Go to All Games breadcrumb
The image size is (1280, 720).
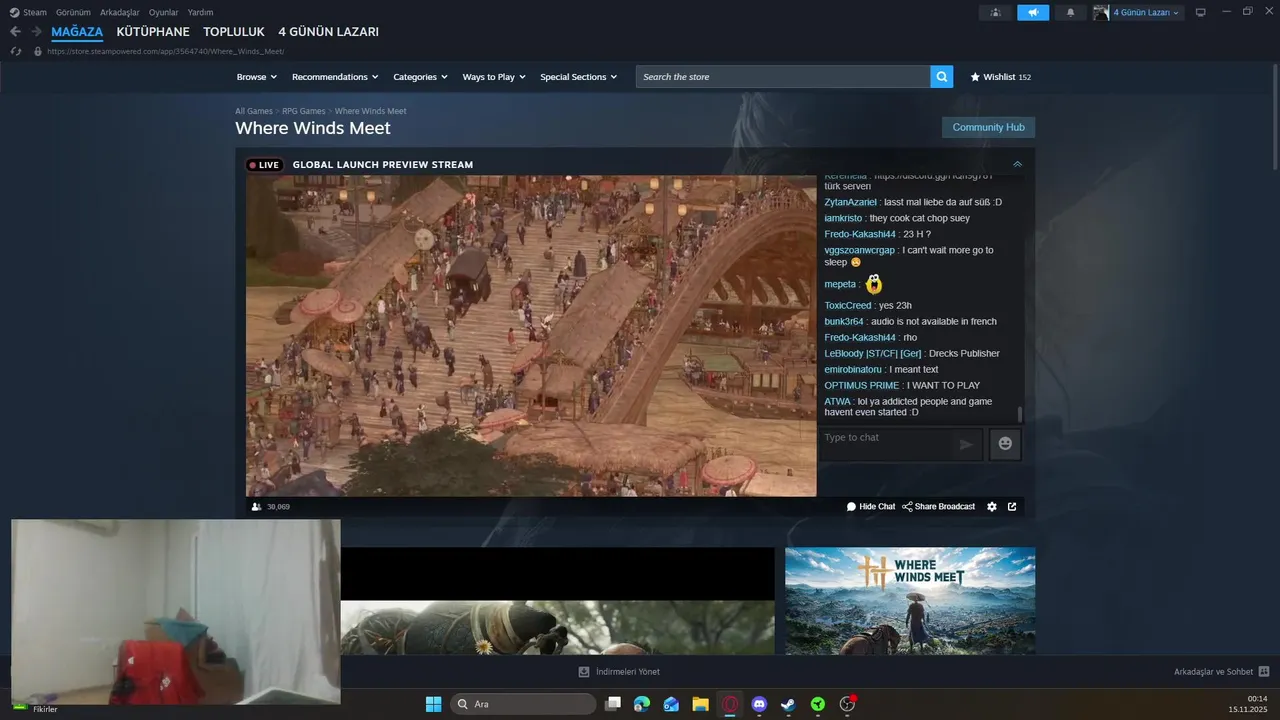pyautogui.click(x=254, y=111)
